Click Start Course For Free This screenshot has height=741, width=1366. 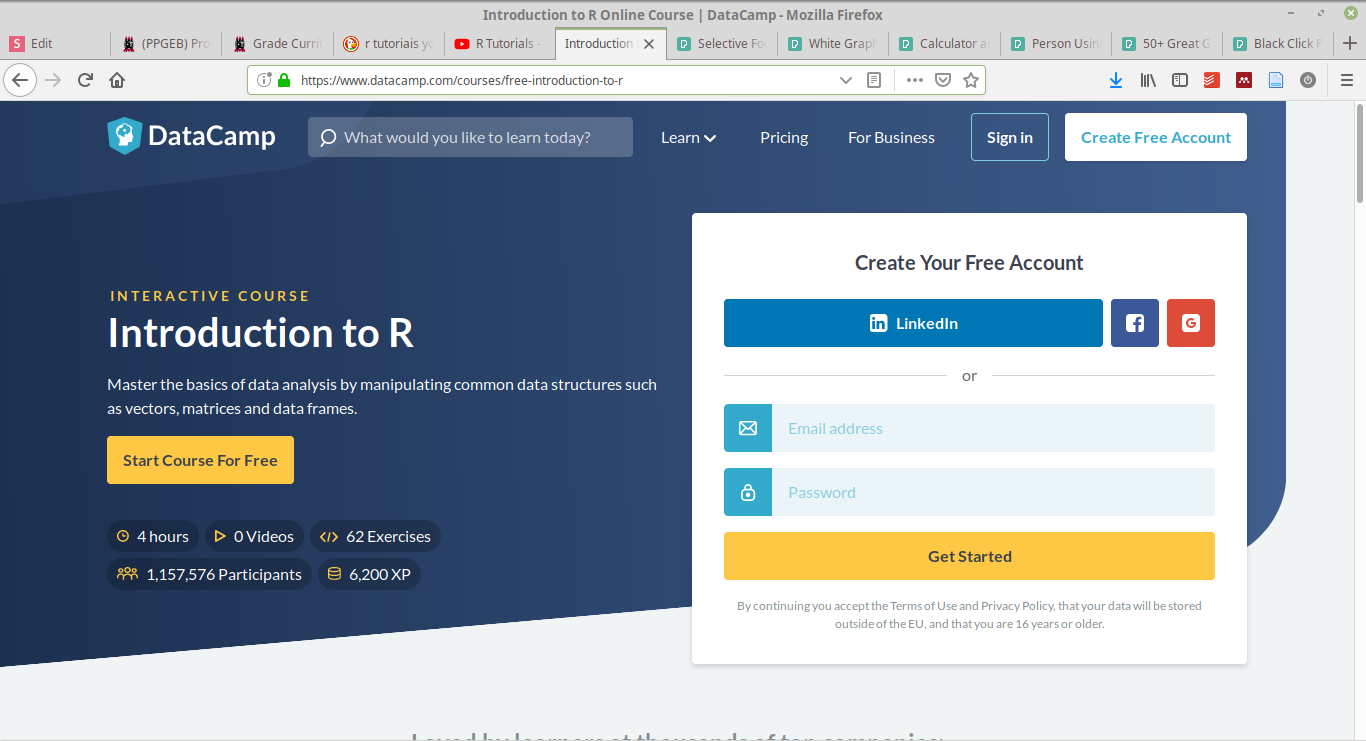point(200,460)
